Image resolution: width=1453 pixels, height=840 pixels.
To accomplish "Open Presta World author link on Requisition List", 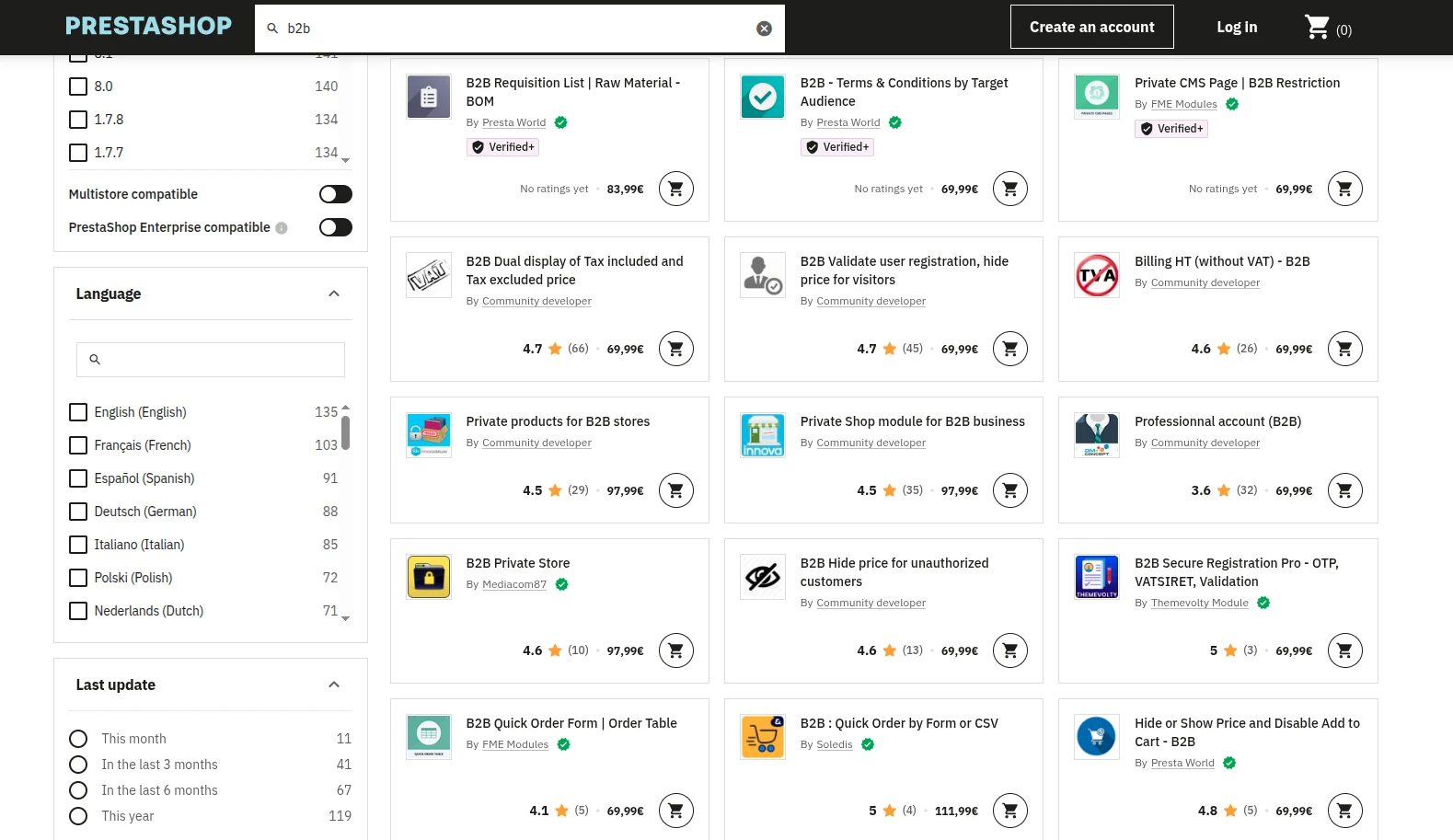I will pos(513,122).
